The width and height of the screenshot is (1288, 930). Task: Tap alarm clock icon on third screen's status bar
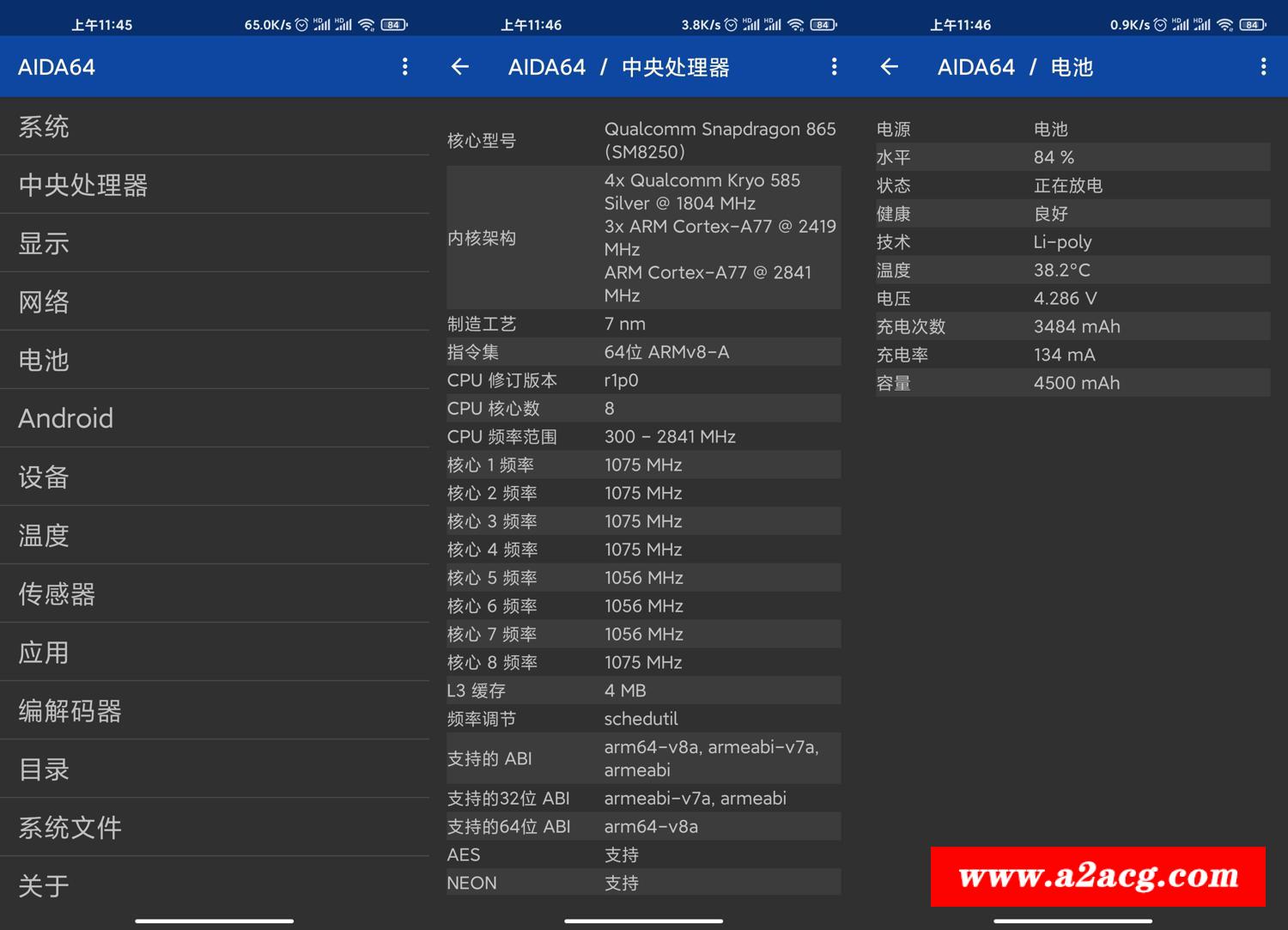pos(1160,25)
